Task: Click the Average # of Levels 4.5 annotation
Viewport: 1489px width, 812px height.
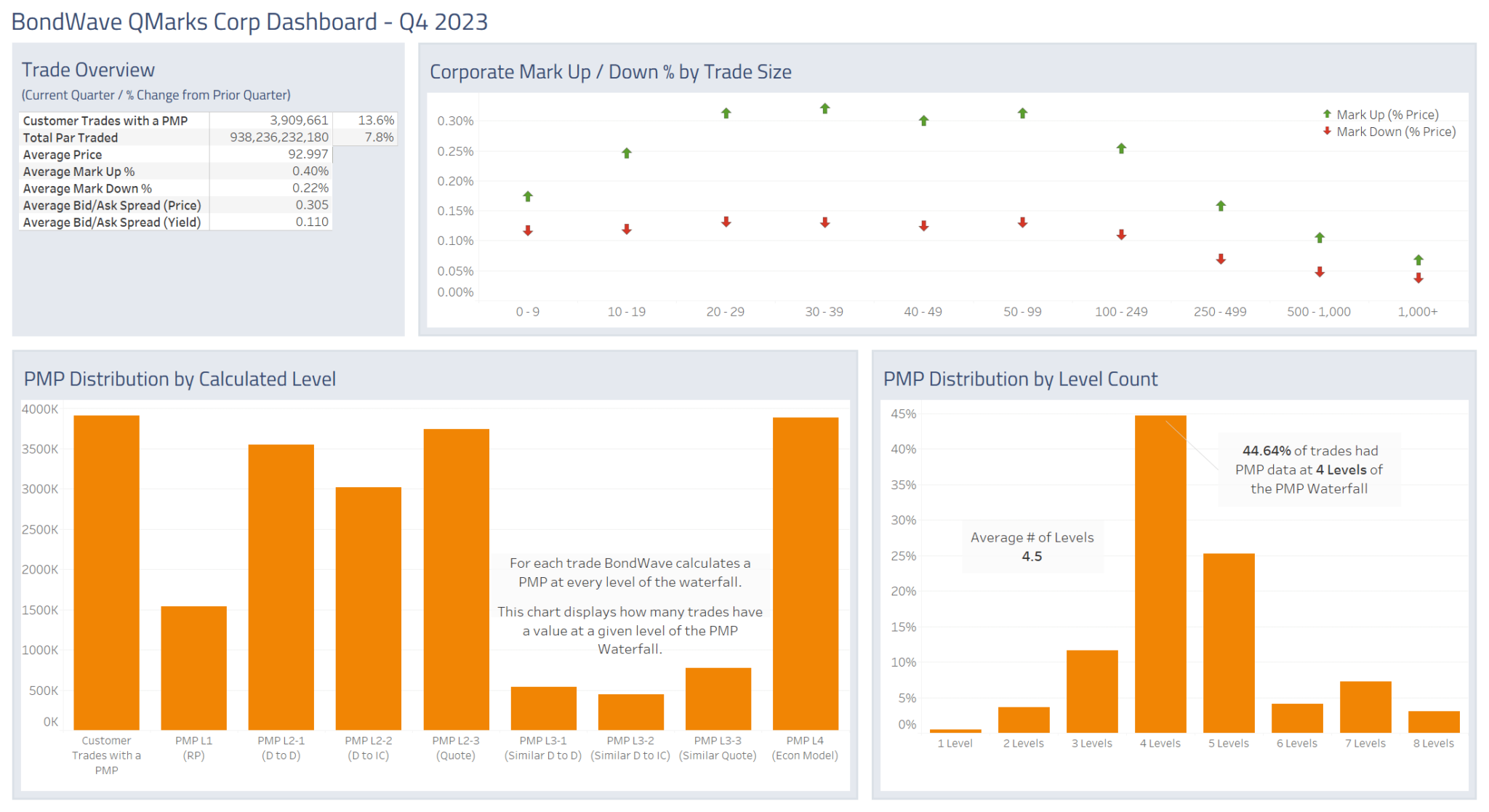Action: pyautogui.click(x=1032, y=547)
